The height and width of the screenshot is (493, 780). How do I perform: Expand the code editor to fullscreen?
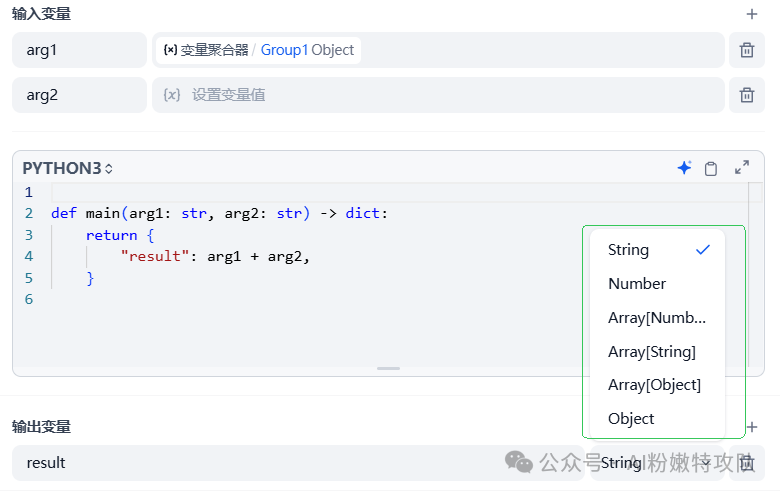click(x=742, y=168)
